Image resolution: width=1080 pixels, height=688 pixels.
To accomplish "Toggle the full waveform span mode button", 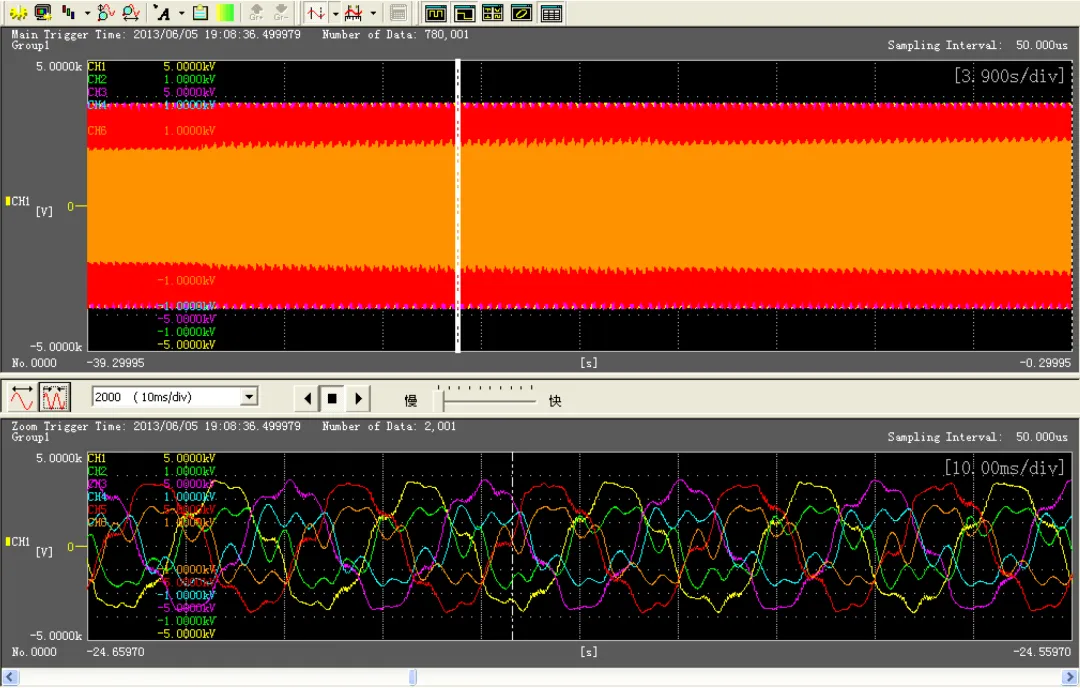I will click(22, 398).
